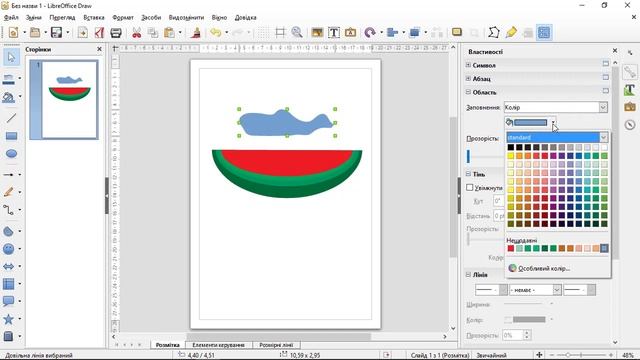The image size is (640, 360).
Task: Expand the Символ section
Action: coord(469,65)
